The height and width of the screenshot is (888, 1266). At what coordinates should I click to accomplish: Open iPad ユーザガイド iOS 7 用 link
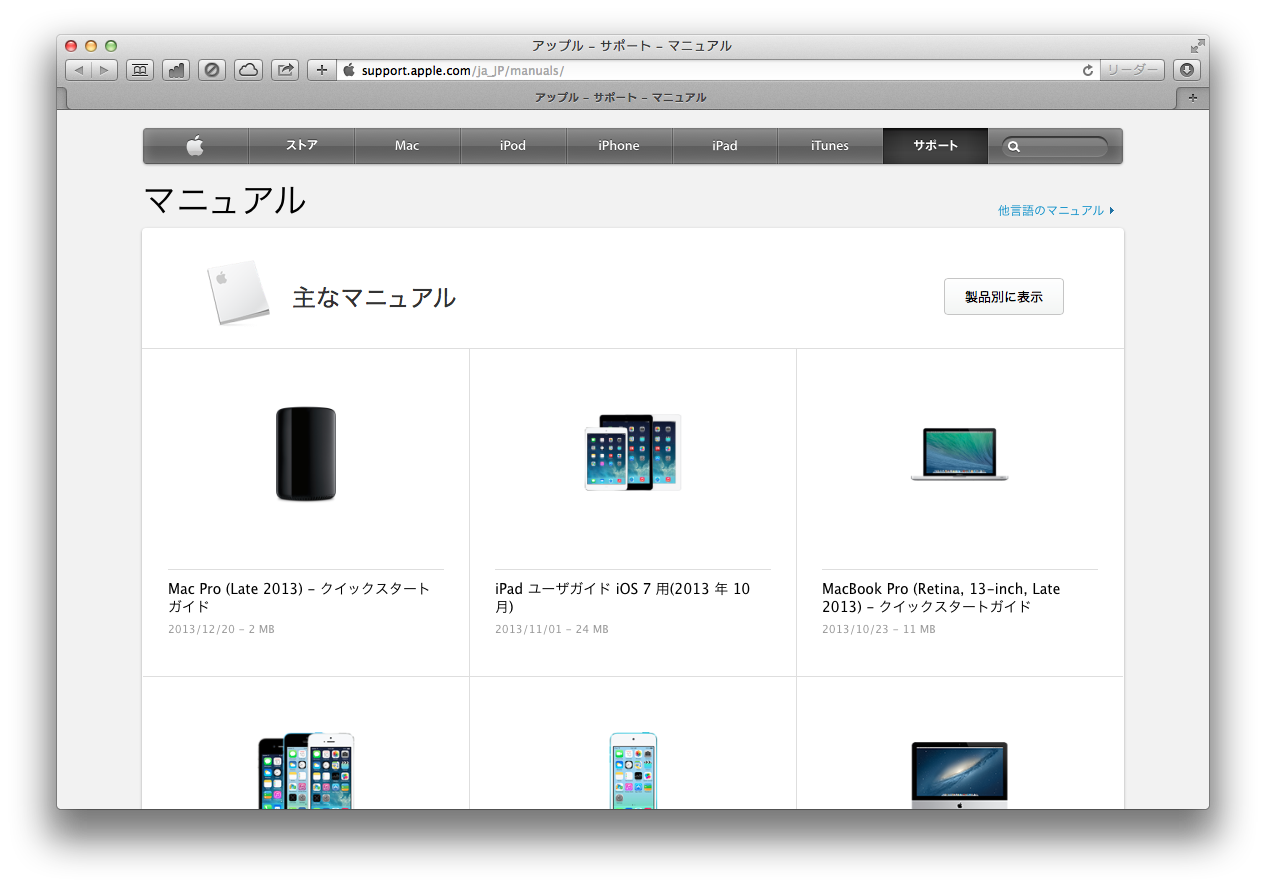pos(622,598)
